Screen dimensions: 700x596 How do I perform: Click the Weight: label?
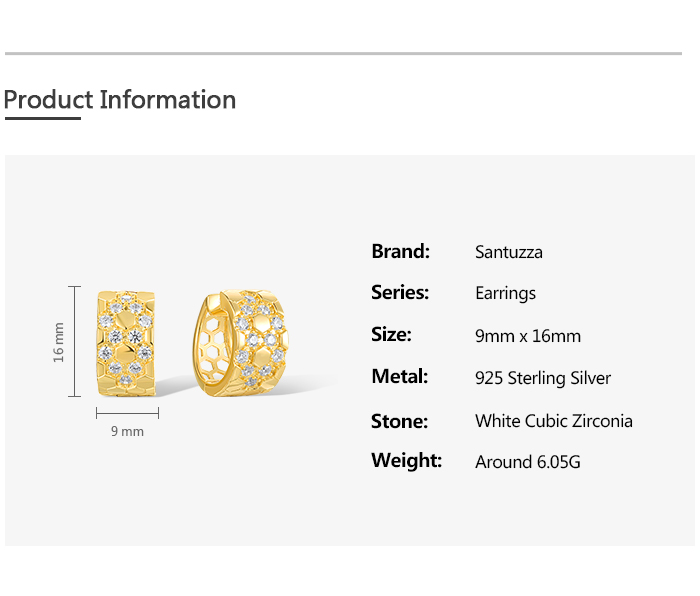click(406, 461)
